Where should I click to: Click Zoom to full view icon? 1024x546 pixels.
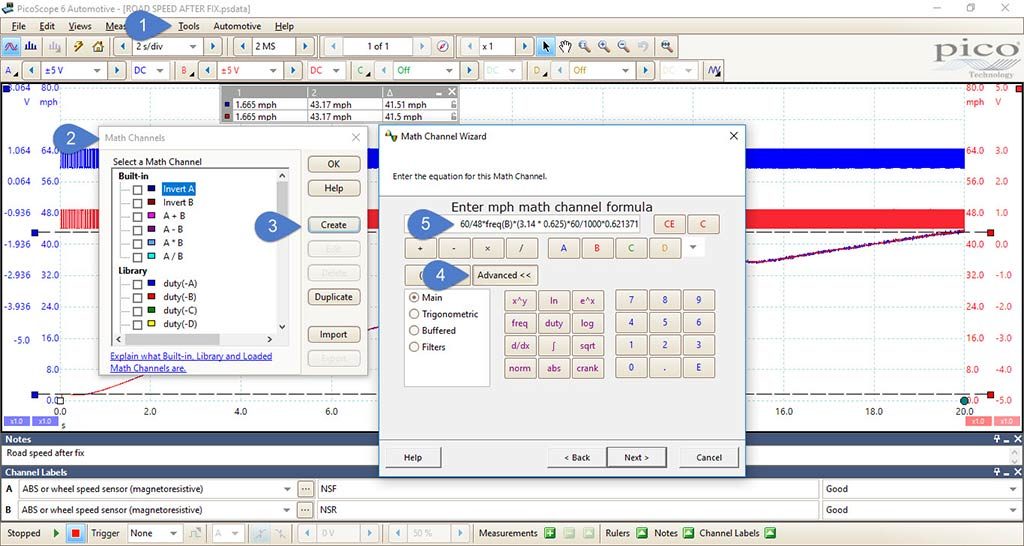666,46
